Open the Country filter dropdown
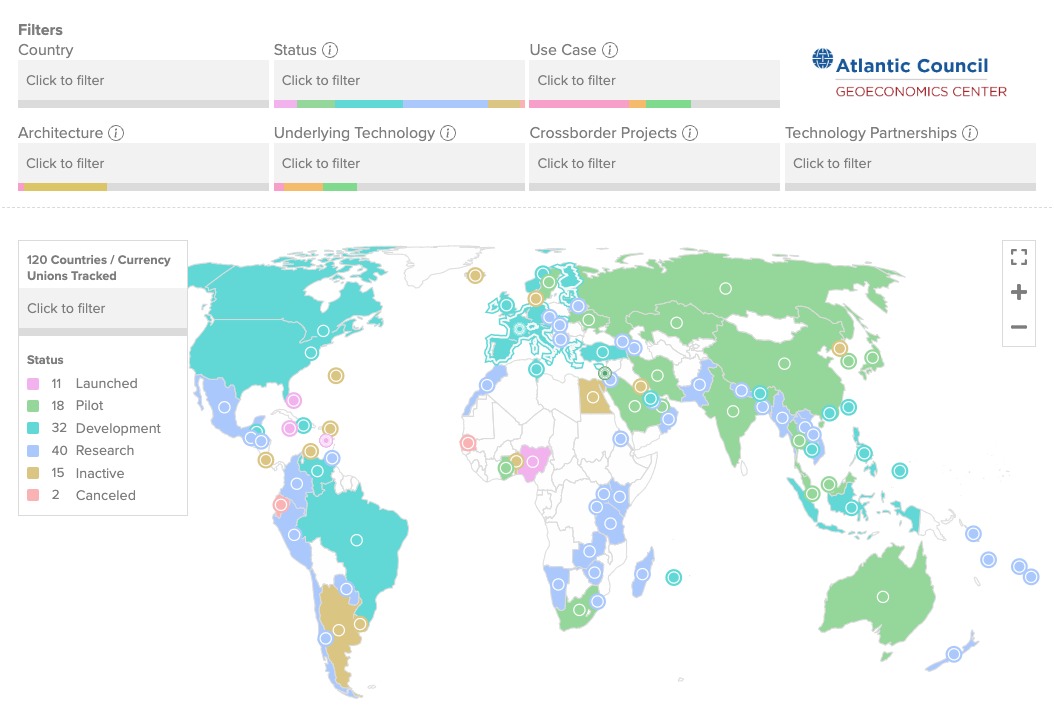 coord(143,80)
